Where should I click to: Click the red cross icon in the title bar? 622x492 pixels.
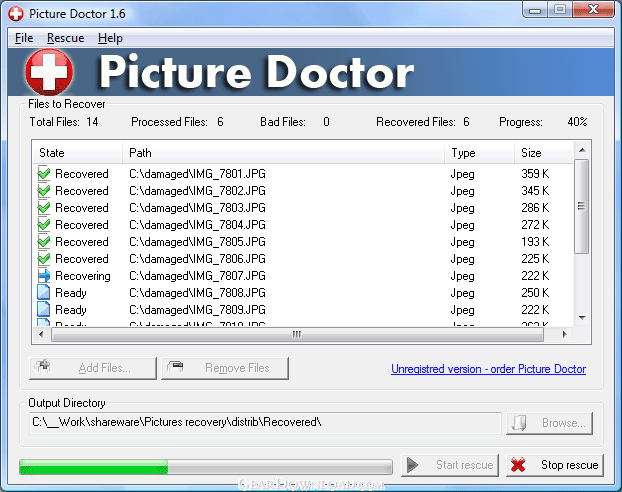pyautogui.click(x=16, y=14)
